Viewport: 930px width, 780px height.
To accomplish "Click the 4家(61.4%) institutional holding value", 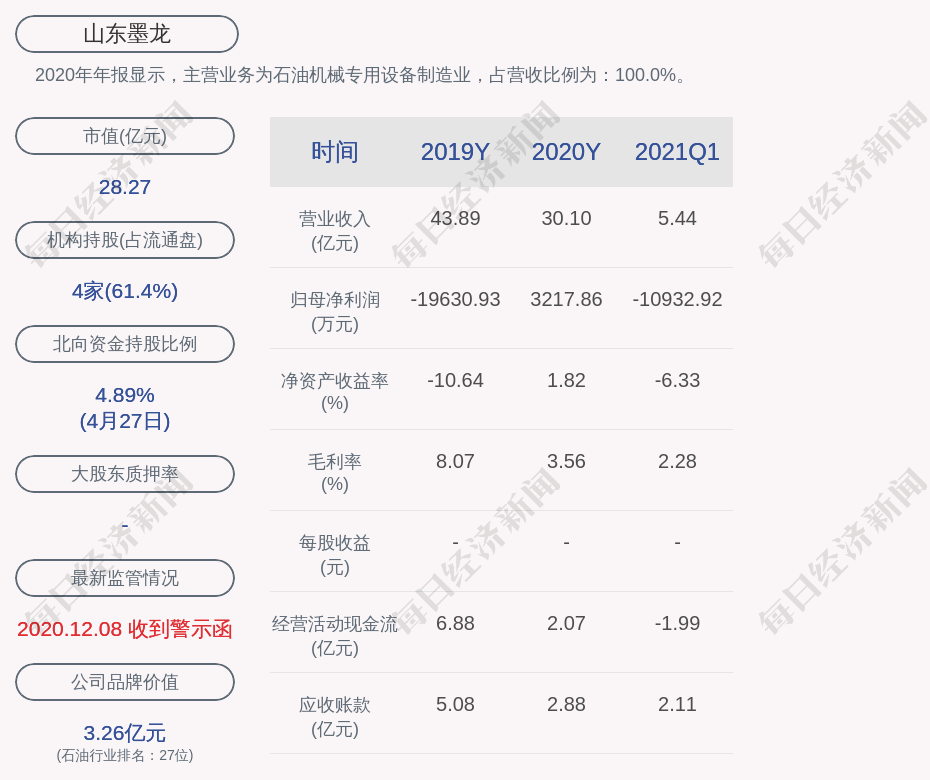I will [x=125, y=291].
